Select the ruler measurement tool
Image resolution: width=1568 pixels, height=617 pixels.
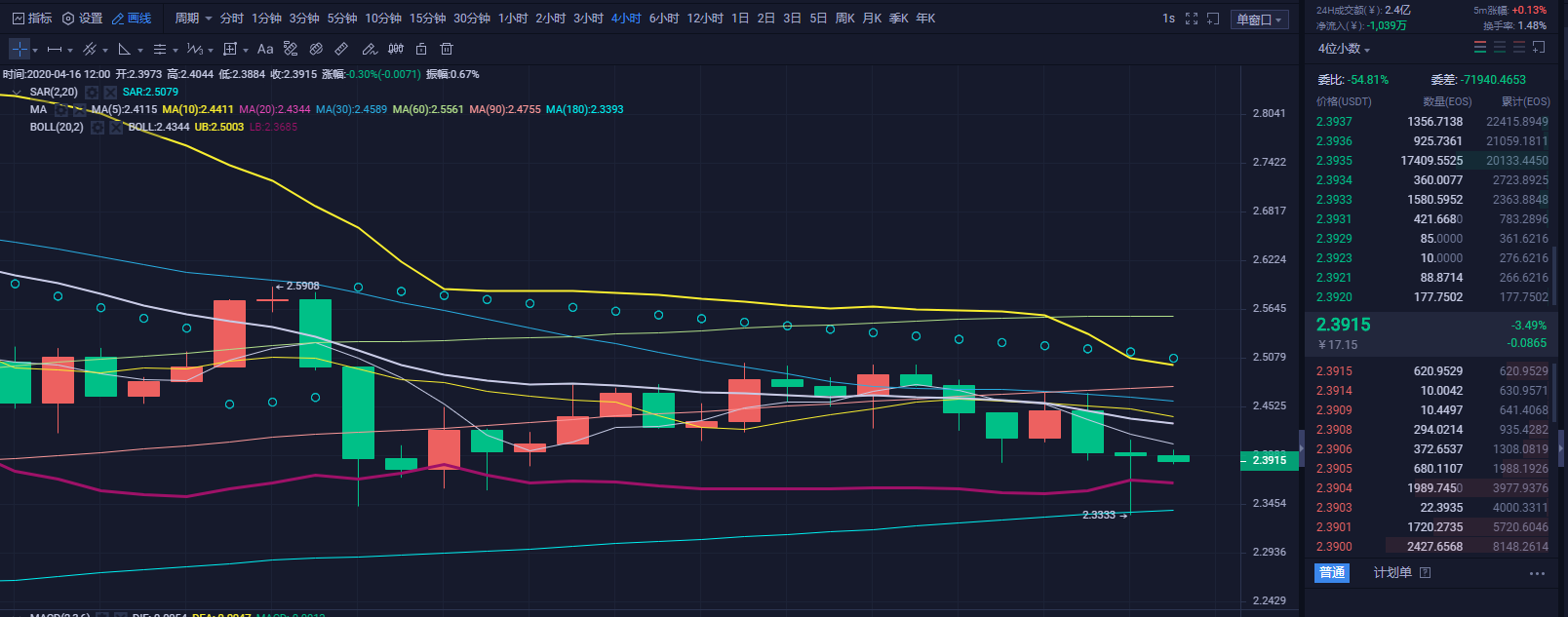coord(341,49)
